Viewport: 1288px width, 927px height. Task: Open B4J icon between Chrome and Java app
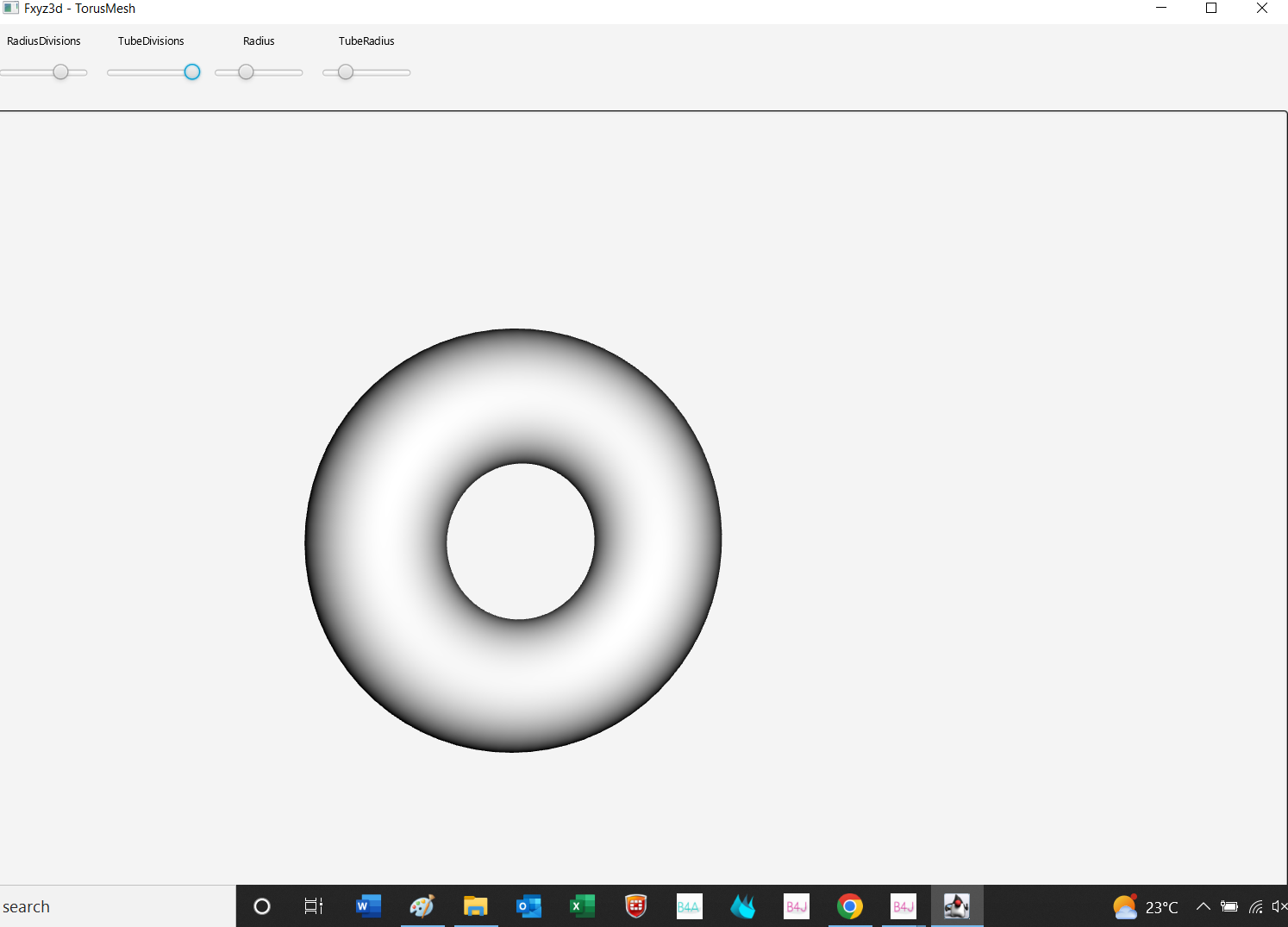tap(903, 906)
